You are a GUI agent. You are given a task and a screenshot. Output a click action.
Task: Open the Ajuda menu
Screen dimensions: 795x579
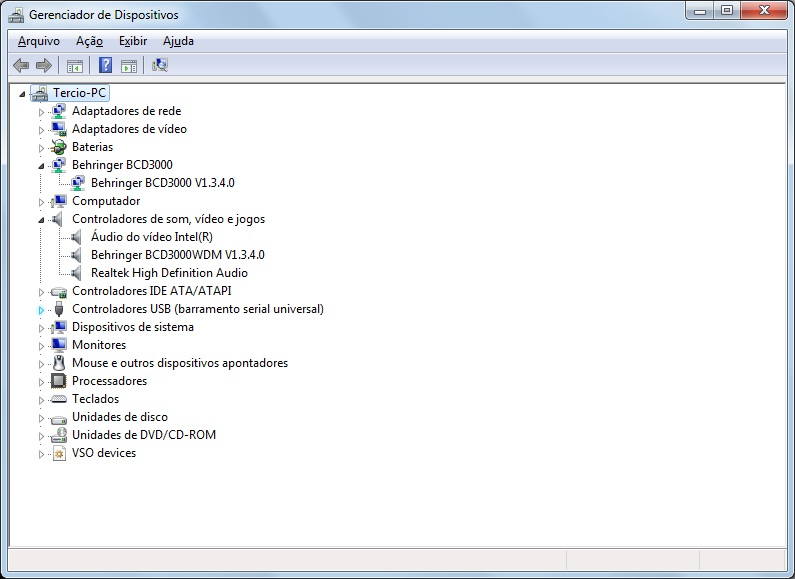pyautogui.click(x=178, y=41)
